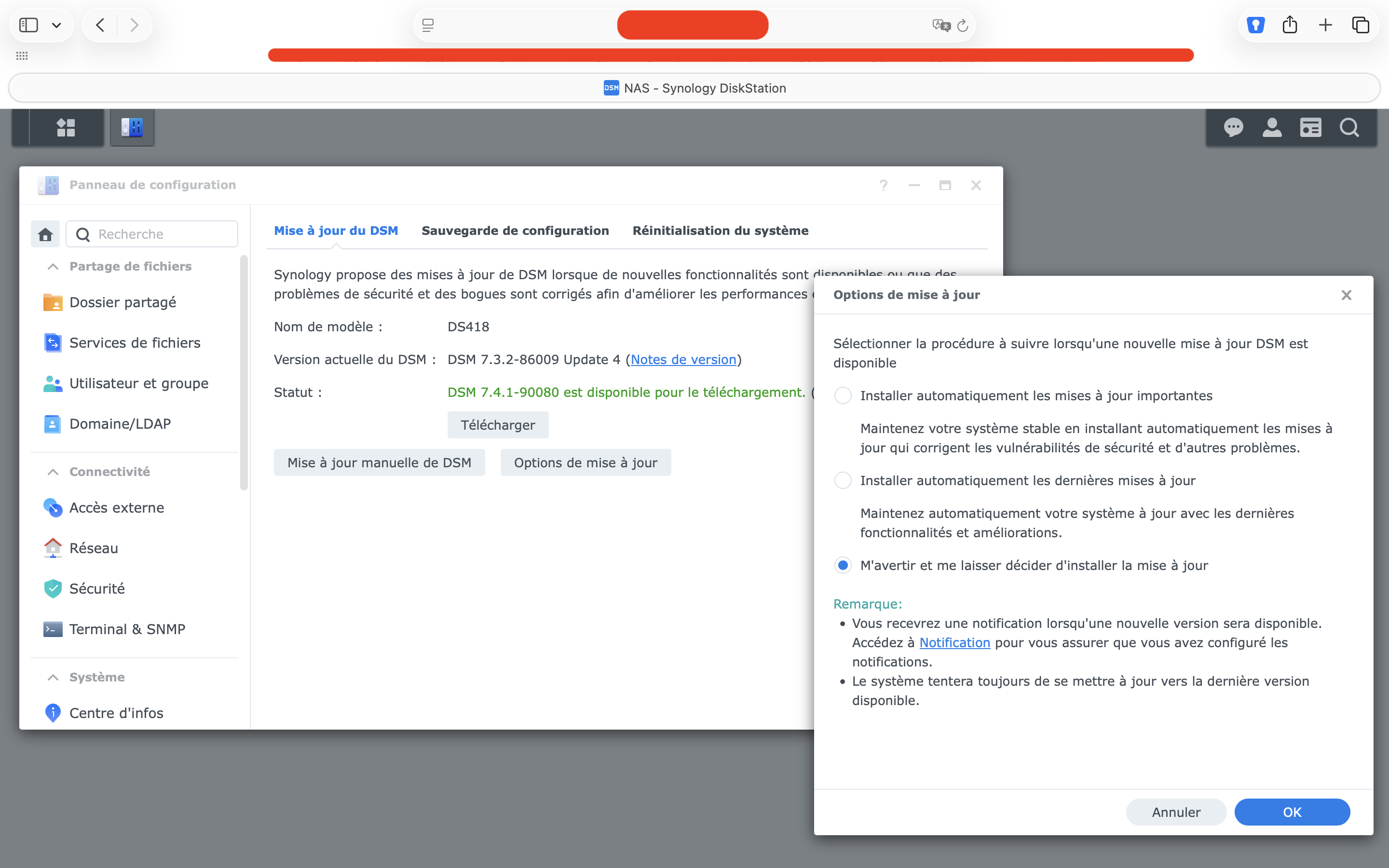This screenshot has height=868, width=1389.
Task: Click the Utilisateur et groupe icon
Action: [x=53, y=383]
